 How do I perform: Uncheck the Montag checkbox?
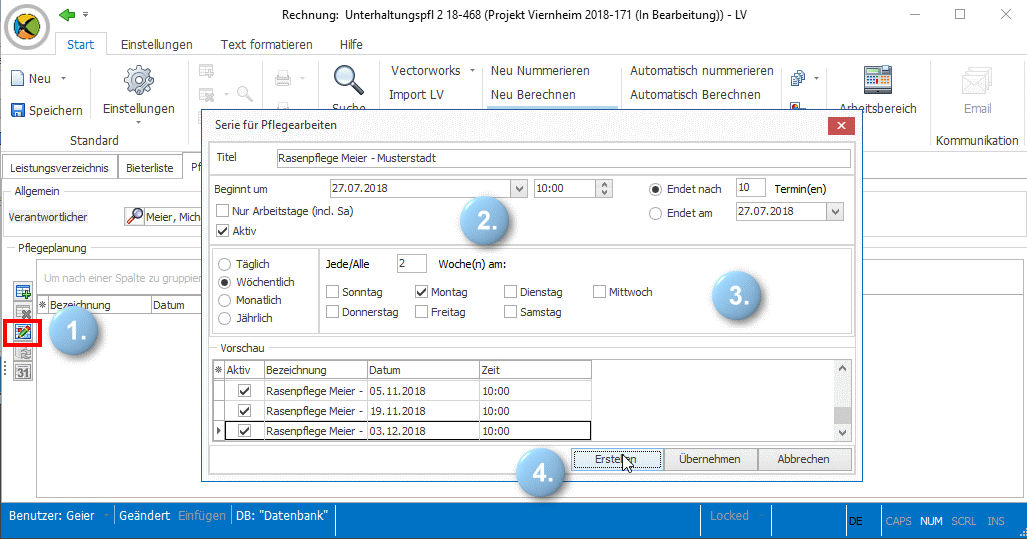tap(421, 292)
